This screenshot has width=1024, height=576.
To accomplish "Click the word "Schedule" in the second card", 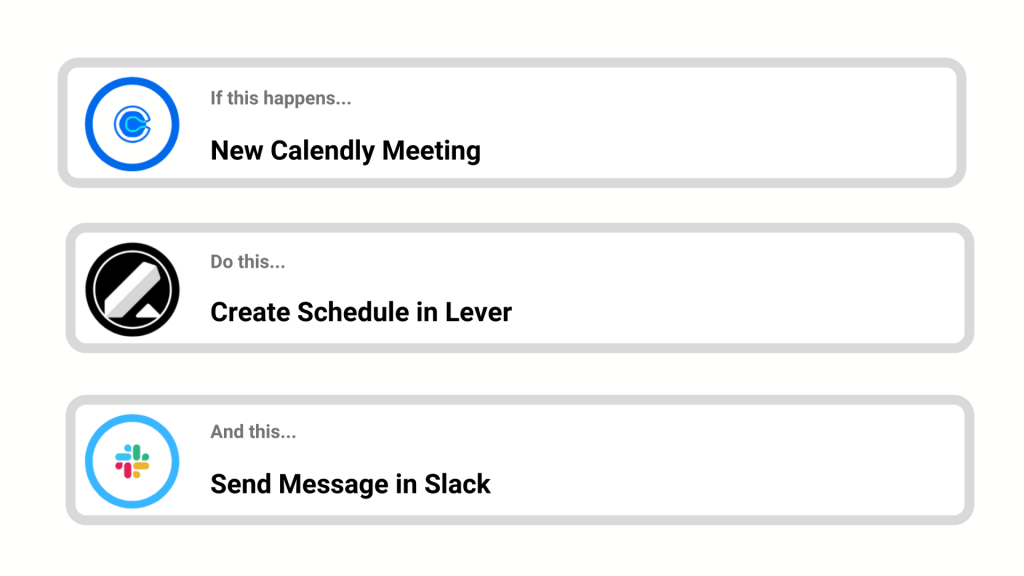I will [x=353, y=312].
